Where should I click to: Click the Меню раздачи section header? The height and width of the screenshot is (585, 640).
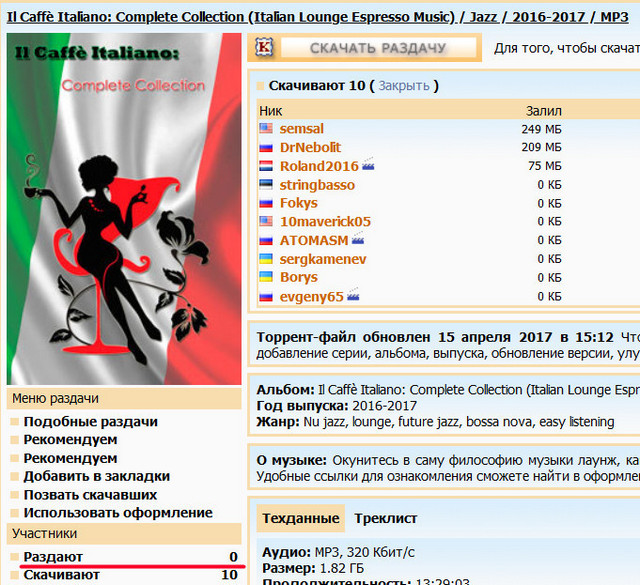pyautogui.click(x=124, y=398)
